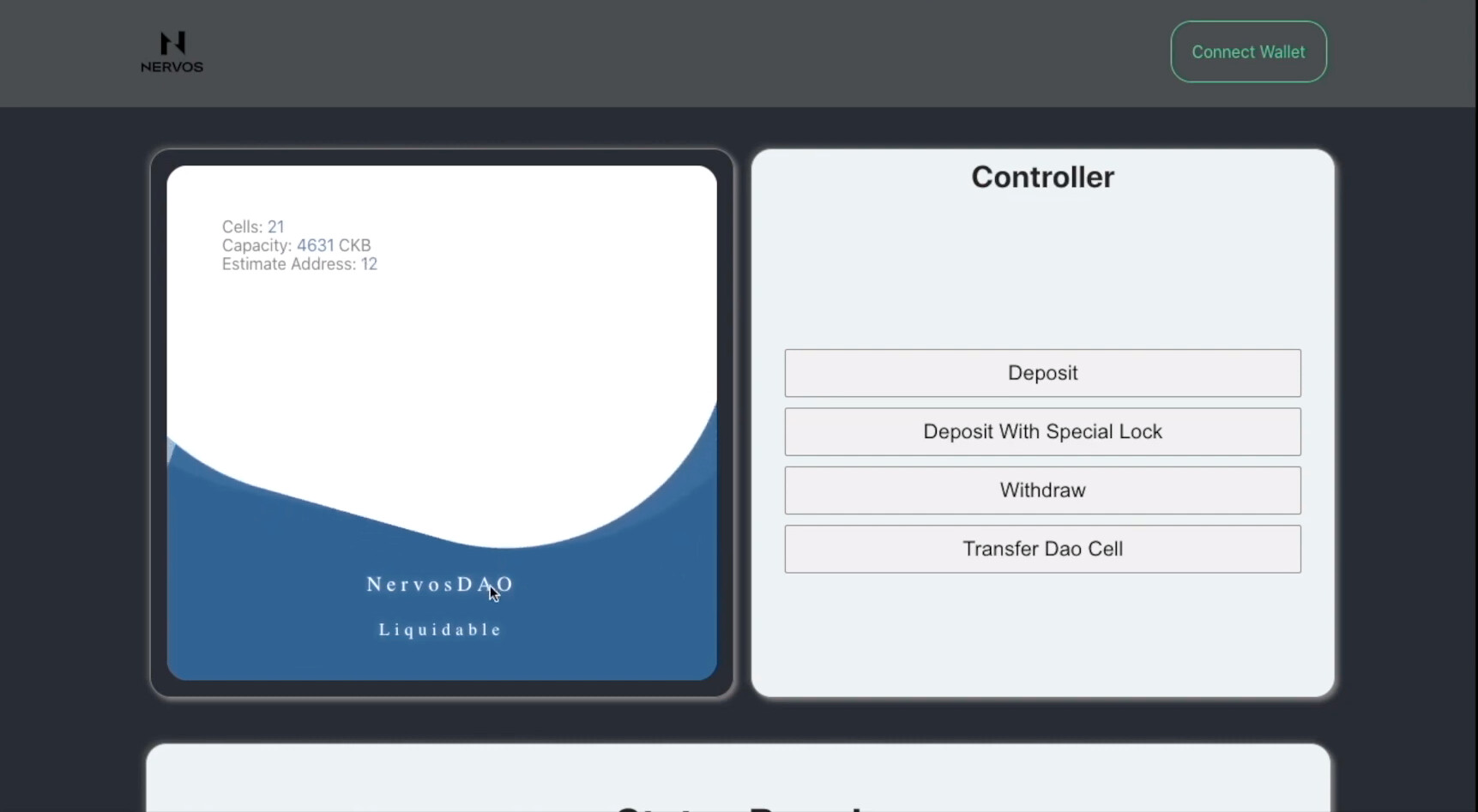
Task: Click the Capacity 4631 CKB value
Action: click(296, 245)
